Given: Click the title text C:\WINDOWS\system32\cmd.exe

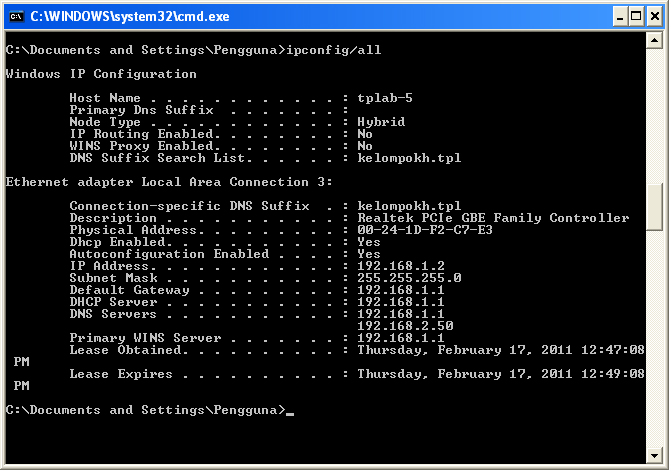Looking at the screenshot, I should [x=130, y=17].
